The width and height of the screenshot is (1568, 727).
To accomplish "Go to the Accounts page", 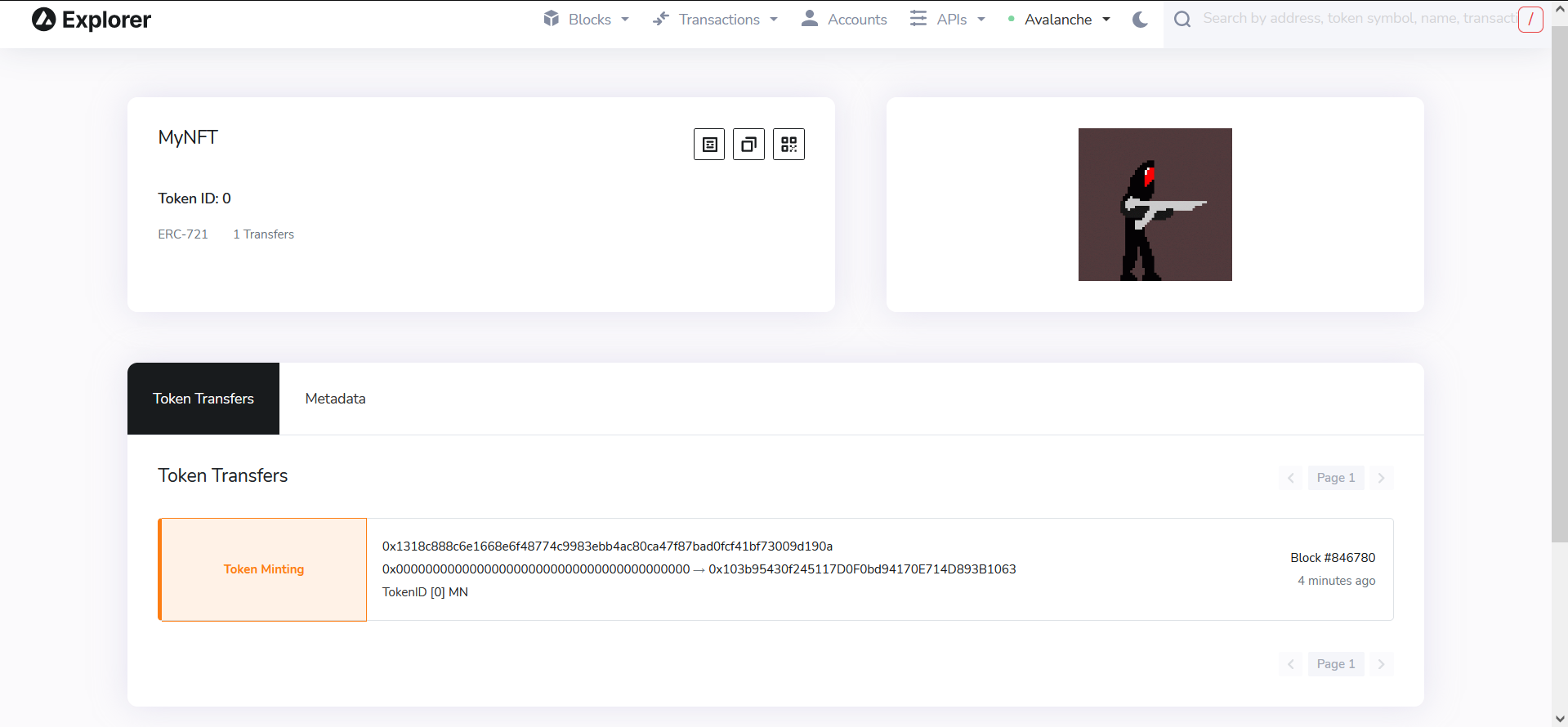I will coord(844,20).
